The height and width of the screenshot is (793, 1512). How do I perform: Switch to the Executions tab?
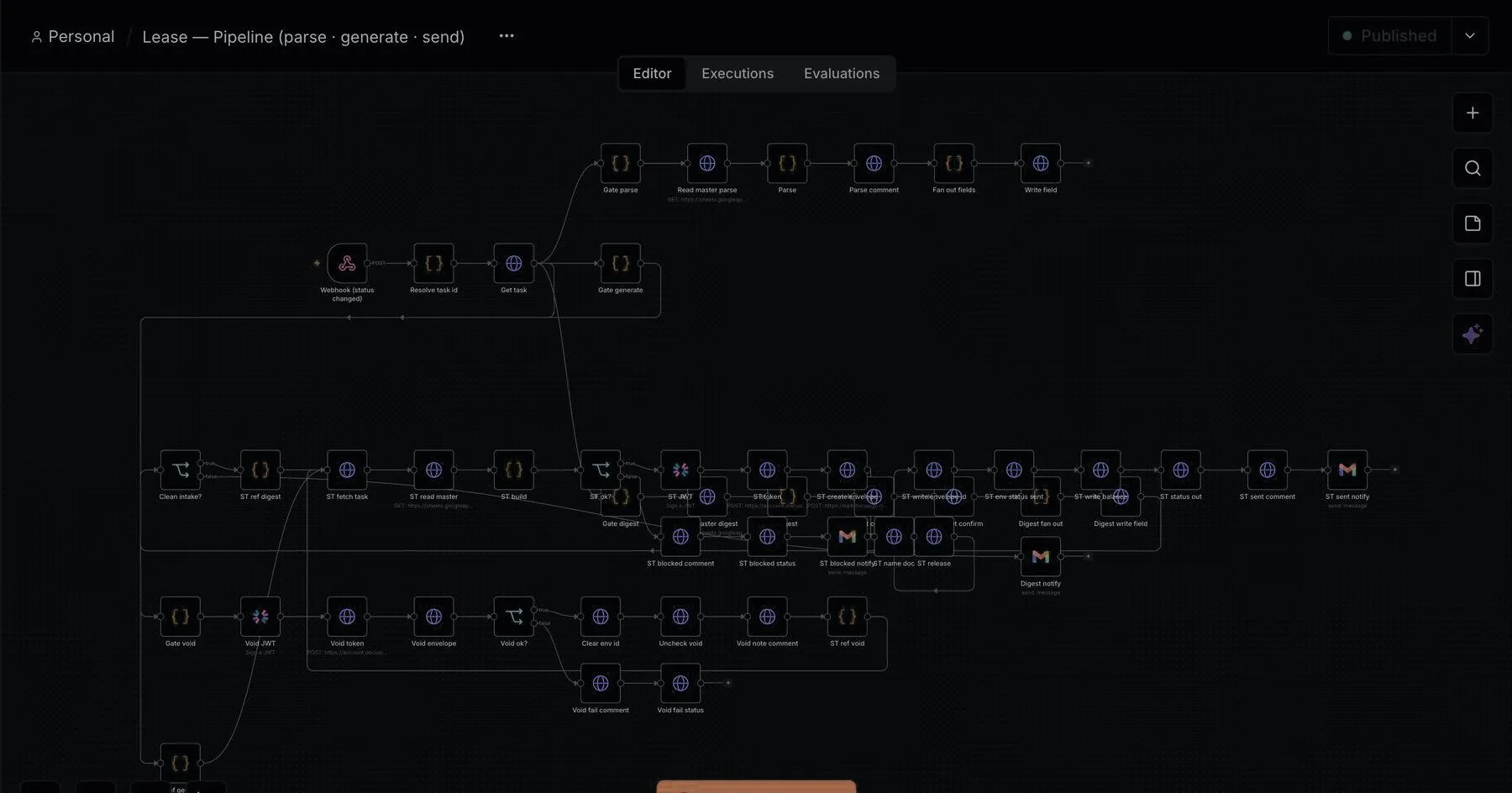[738, 74]
